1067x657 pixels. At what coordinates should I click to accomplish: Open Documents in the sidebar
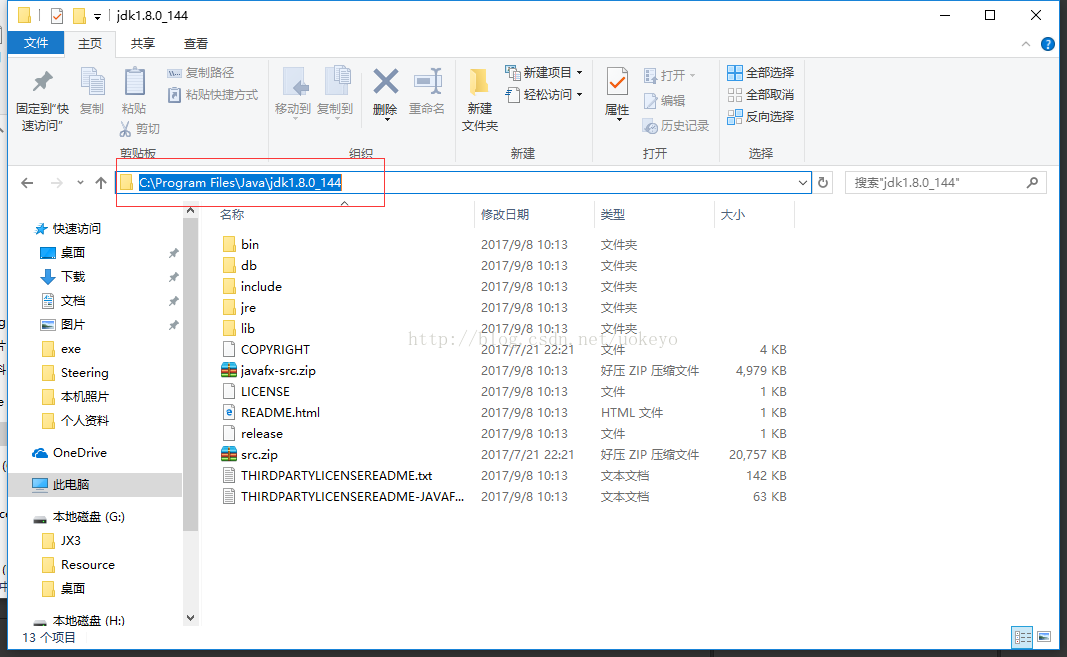[63, 300]
